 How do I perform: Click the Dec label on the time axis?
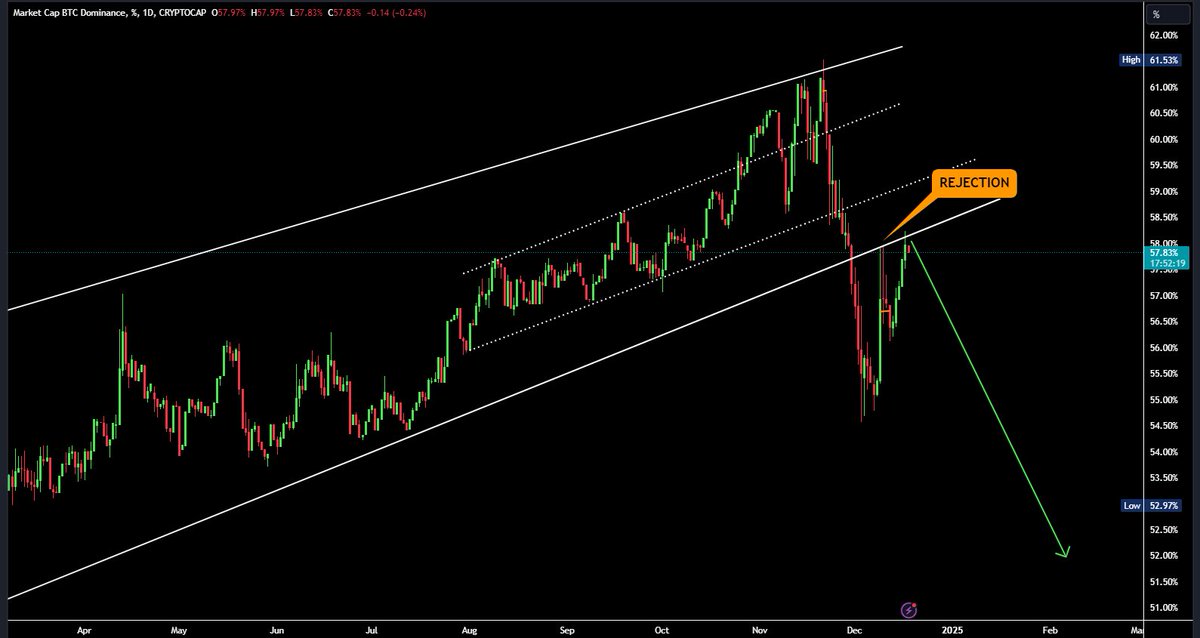pyautogui.click(x=854, y=631)
